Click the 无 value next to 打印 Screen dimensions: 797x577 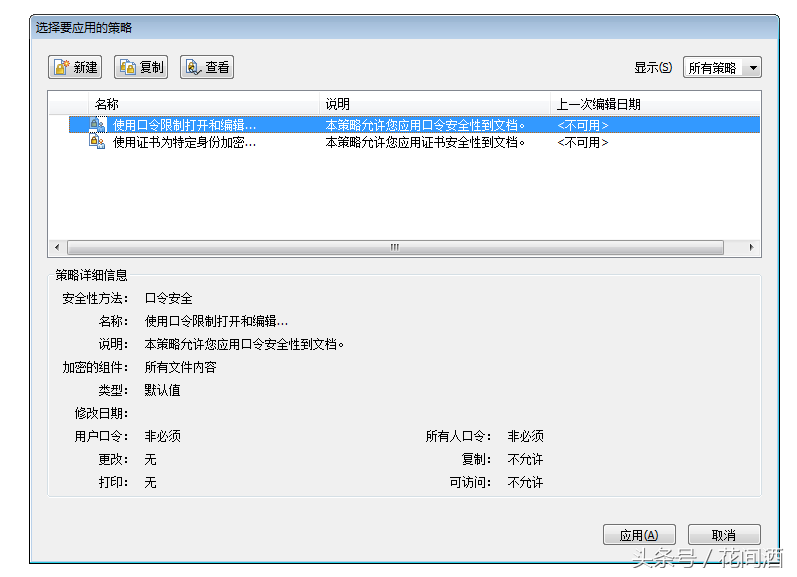[150, 482]
